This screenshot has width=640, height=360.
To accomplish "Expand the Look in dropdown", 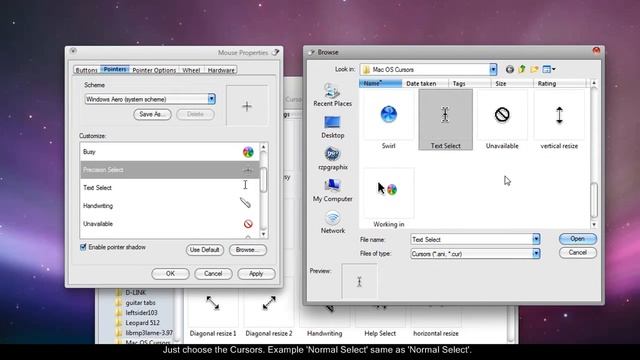I will pos(493,70).
